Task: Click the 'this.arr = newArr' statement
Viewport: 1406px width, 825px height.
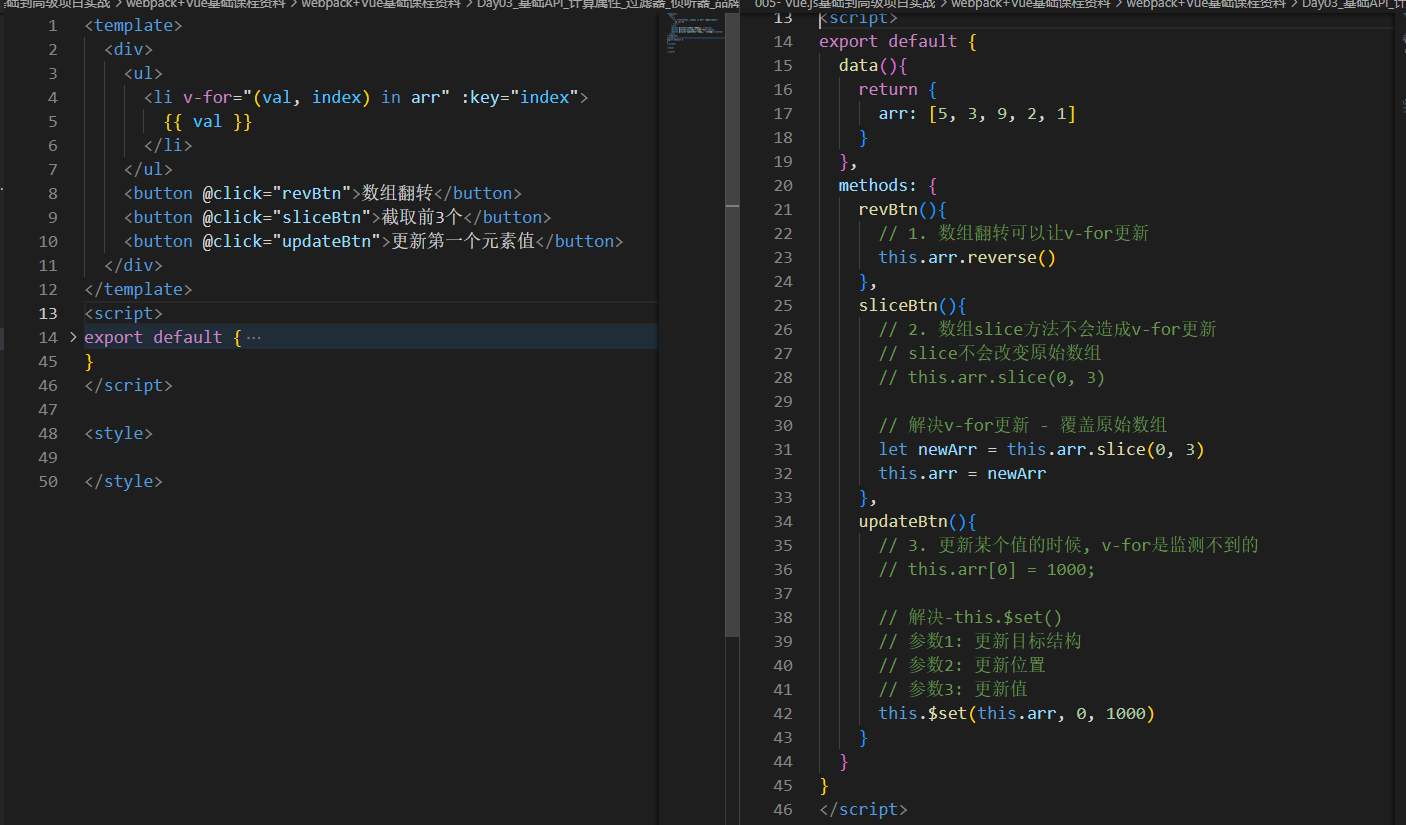Action: click(x=962, y=473)
